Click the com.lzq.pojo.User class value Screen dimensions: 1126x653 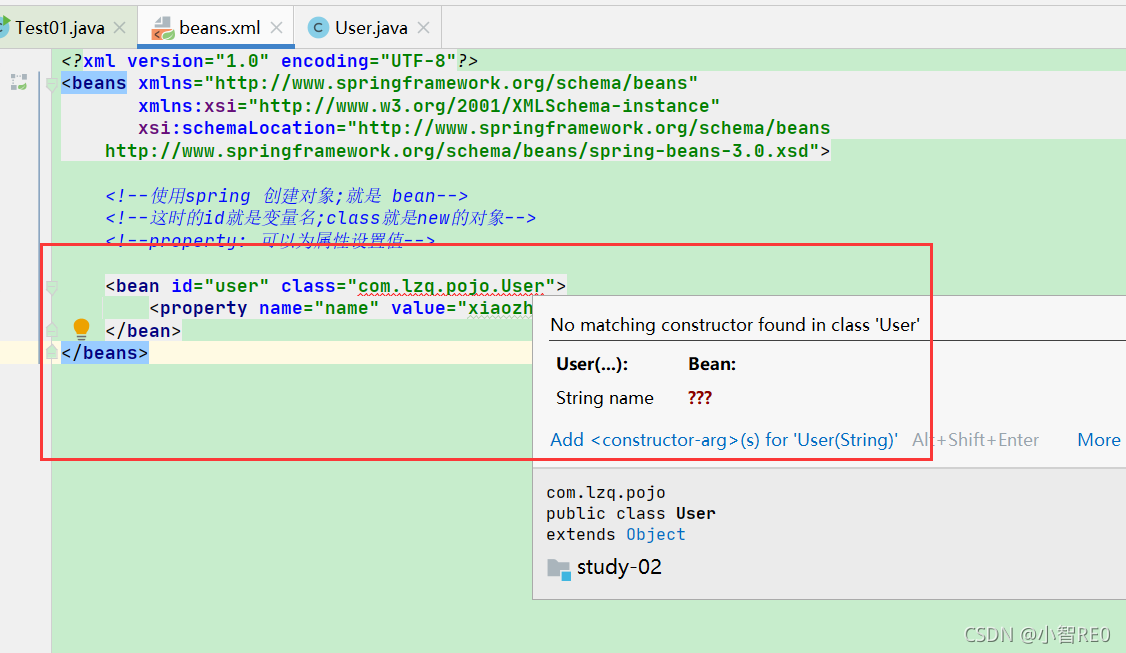(451, 286)
